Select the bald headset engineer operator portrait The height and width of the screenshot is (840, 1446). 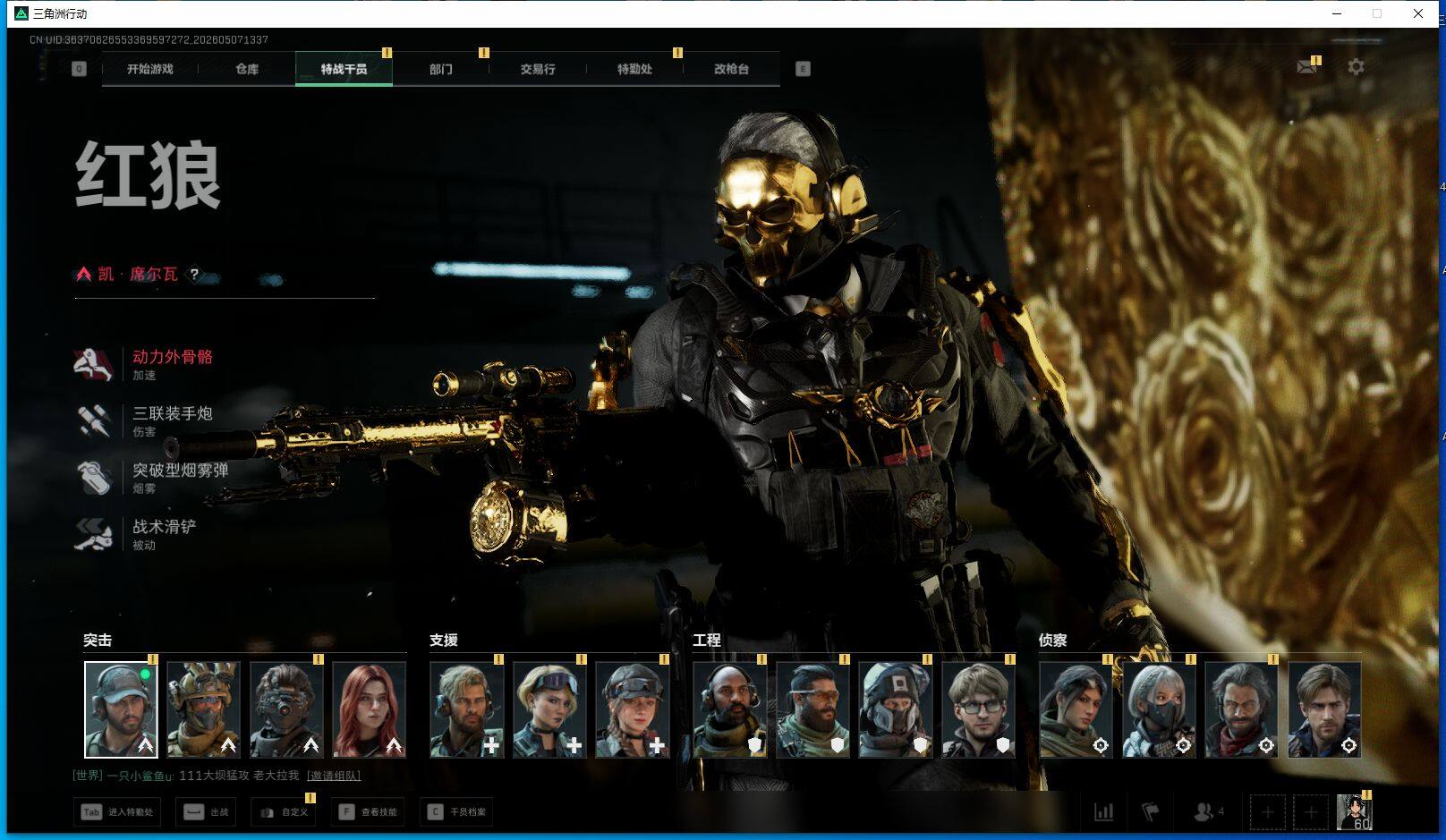point(729,709)
